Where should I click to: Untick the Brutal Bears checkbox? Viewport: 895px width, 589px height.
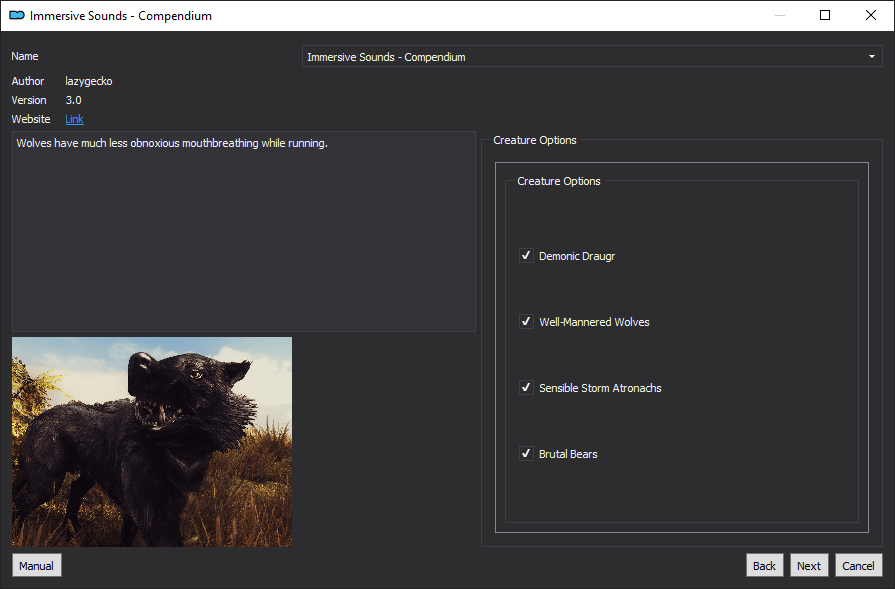[x=526, y=454]
